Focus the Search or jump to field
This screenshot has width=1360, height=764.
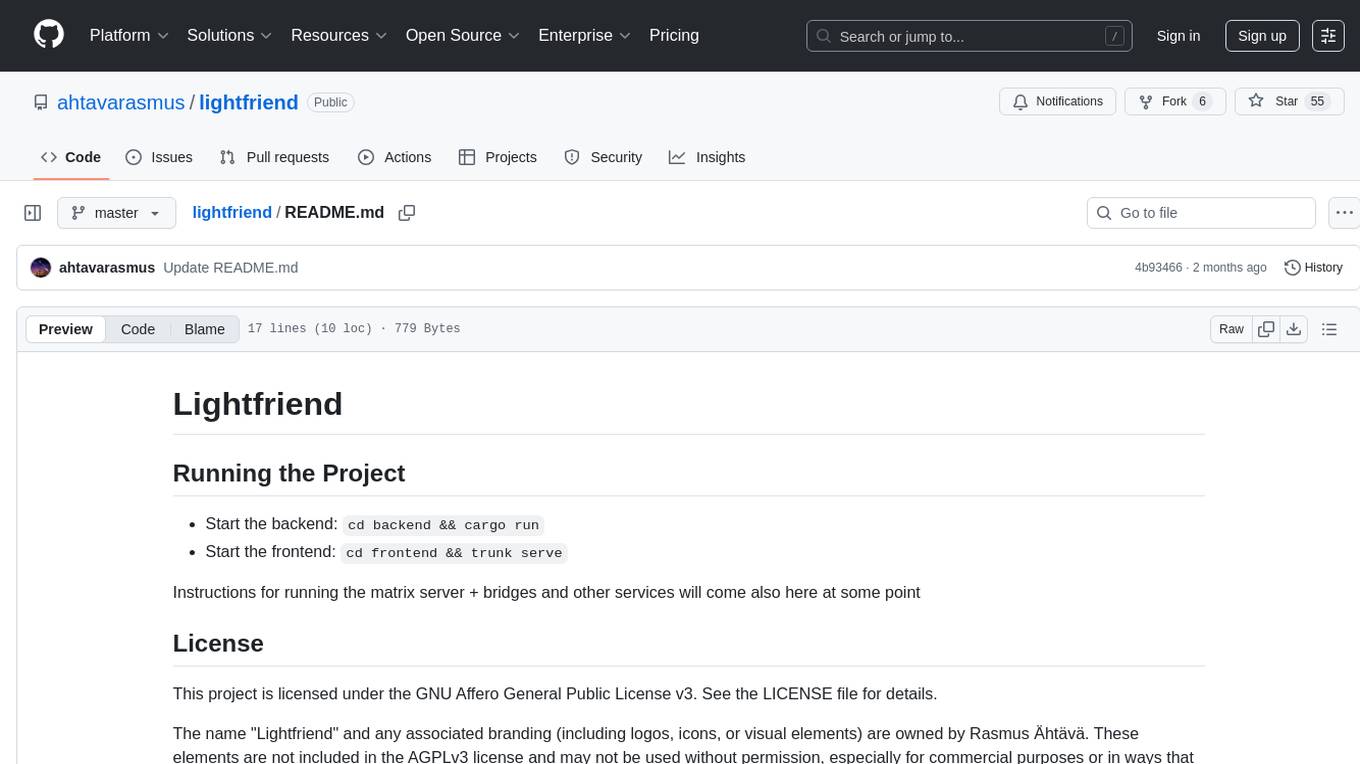[x=970, y=36]
